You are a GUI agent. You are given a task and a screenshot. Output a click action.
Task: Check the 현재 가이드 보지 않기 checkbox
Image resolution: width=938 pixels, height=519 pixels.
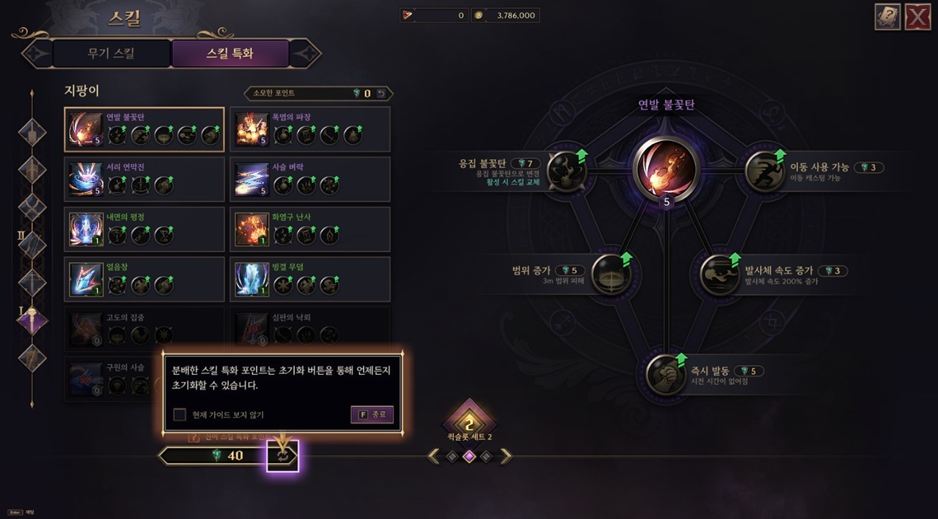click(179, 414)
